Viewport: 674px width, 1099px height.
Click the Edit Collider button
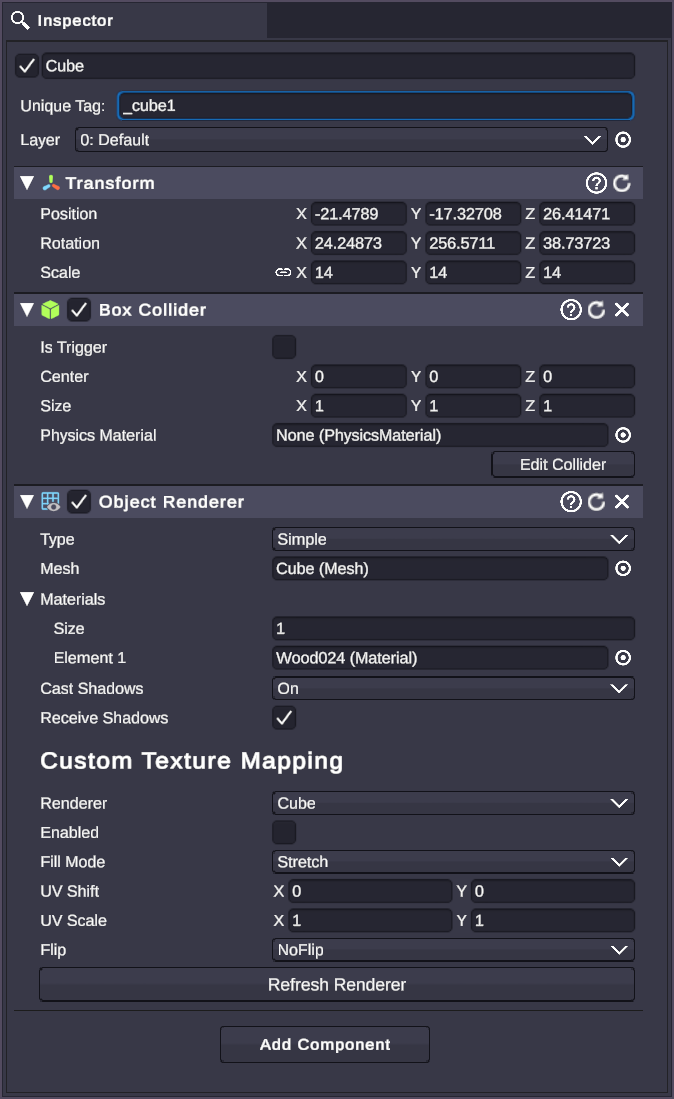562,464
